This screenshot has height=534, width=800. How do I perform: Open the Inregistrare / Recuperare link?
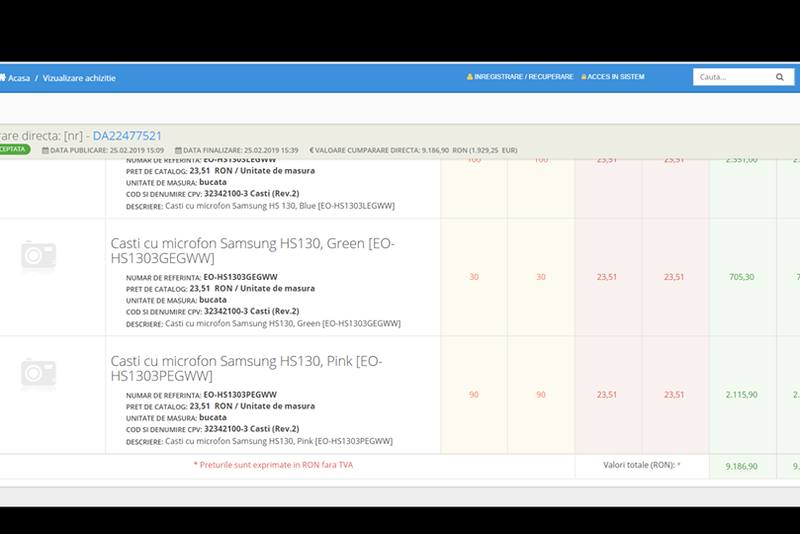[524, 77]
